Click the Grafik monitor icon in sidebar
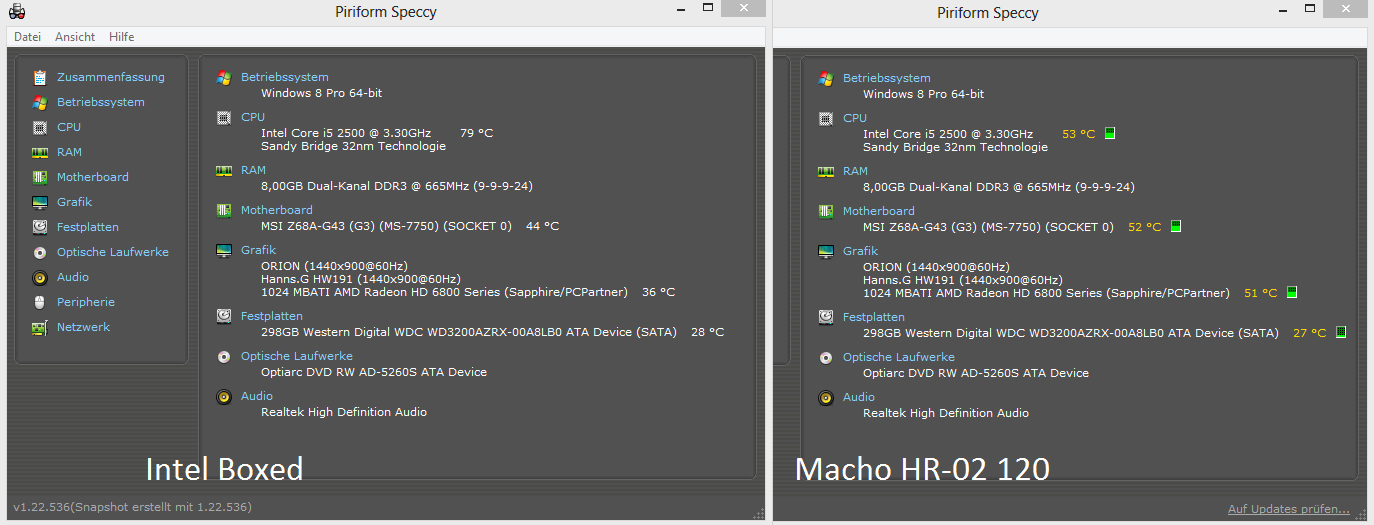The image size is (1374, 525). point(40,202)
